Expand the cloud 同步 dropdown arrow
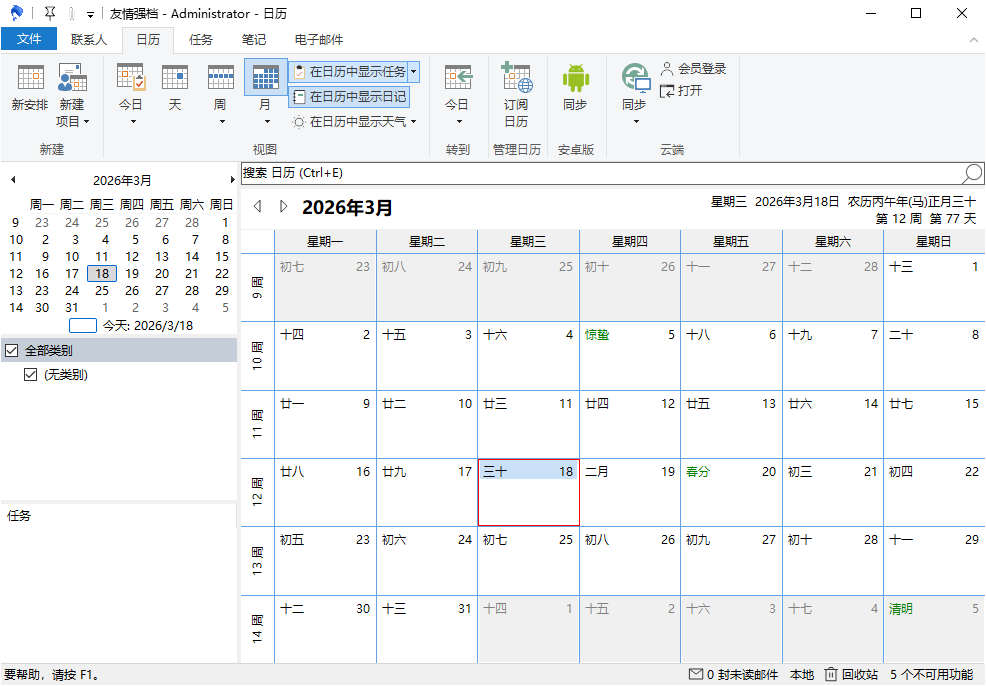986x686 pixels. [x=636, y=122]
